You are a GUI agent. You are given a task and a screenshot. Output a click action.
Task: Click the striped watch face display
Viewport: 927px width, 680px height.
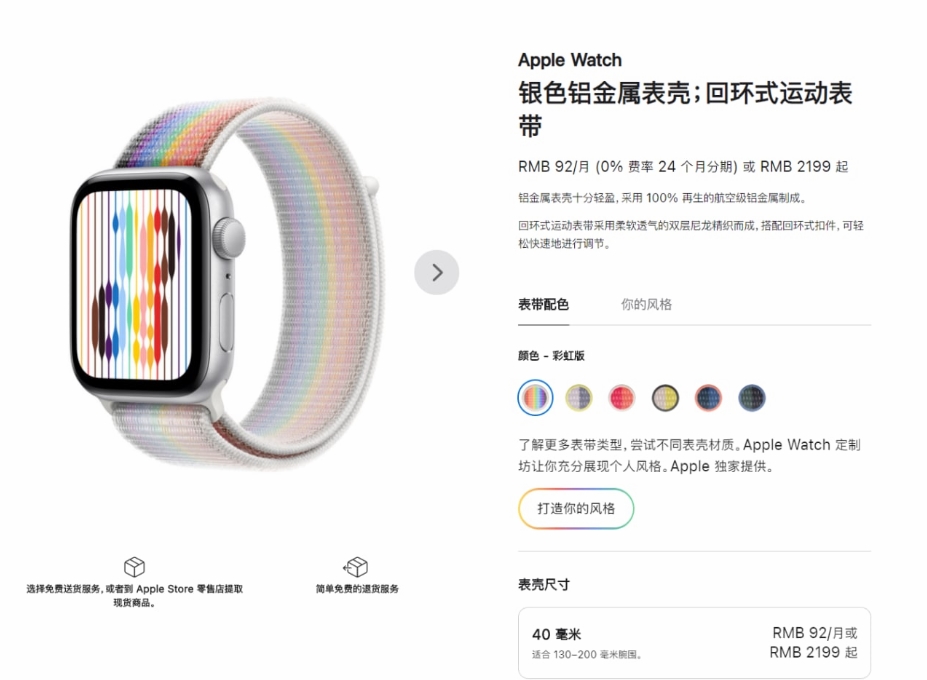pyautogui.click(x=135, y=284)
